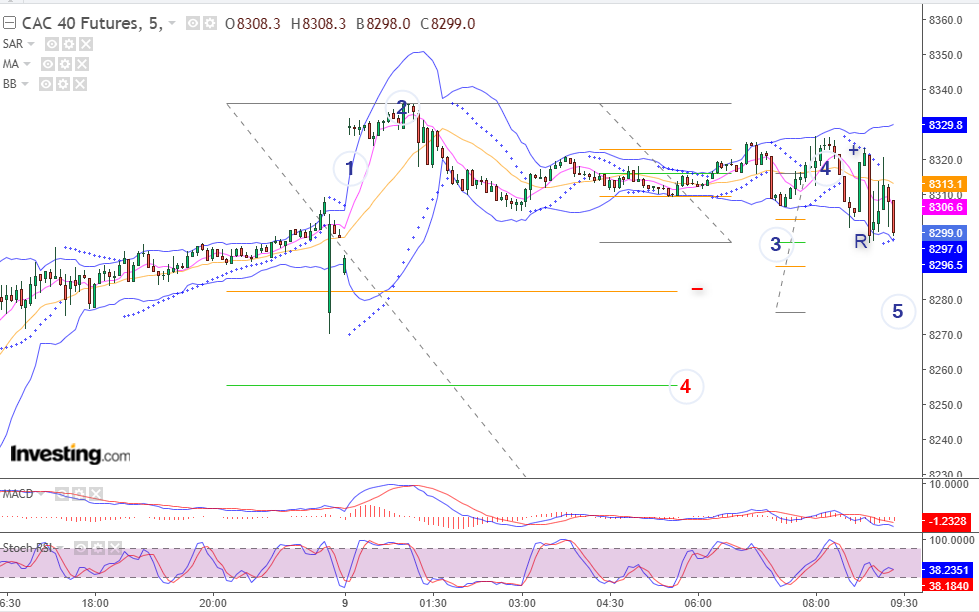This screenshot has width=979, height=612.
Task: Click the 20:00 time axis label
Action: (213, 603)
